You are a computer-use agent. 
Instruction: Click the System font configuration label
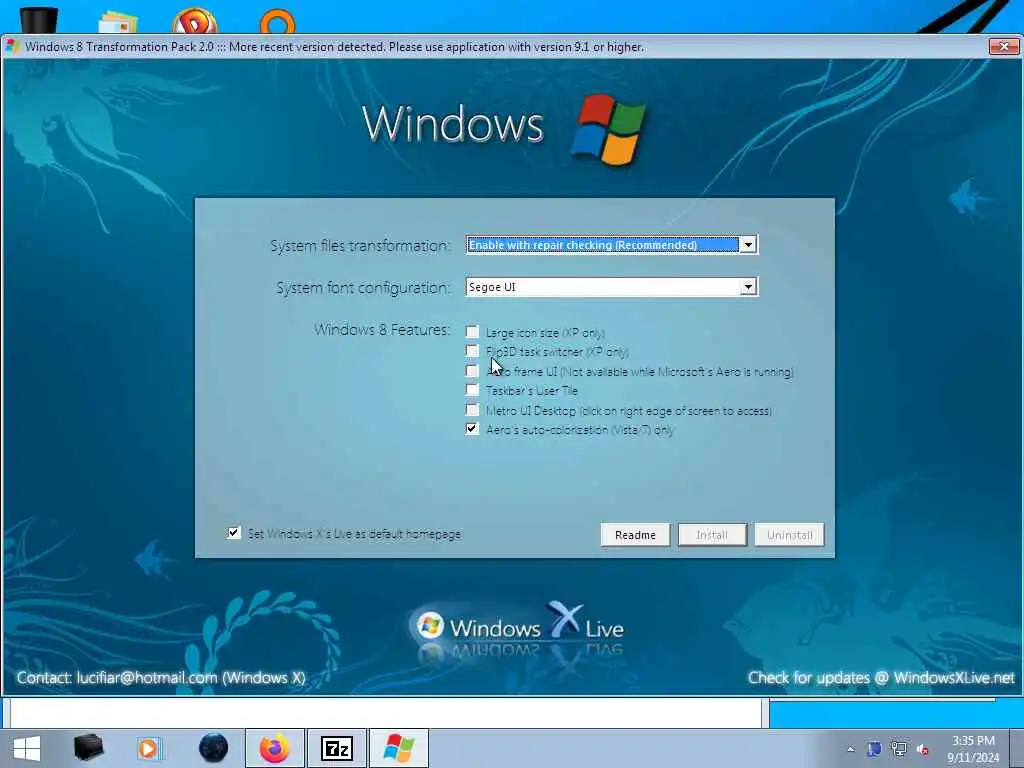(x=363, y=287)
